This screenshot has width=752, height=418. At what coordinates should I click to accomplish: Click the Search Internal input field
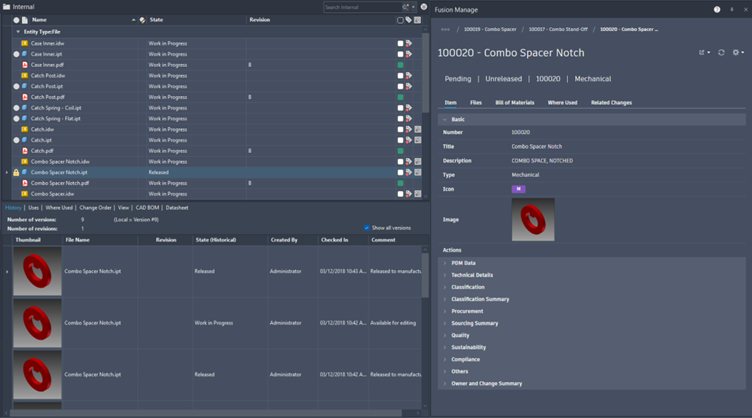pyautogui.click(x=361, y=7)
